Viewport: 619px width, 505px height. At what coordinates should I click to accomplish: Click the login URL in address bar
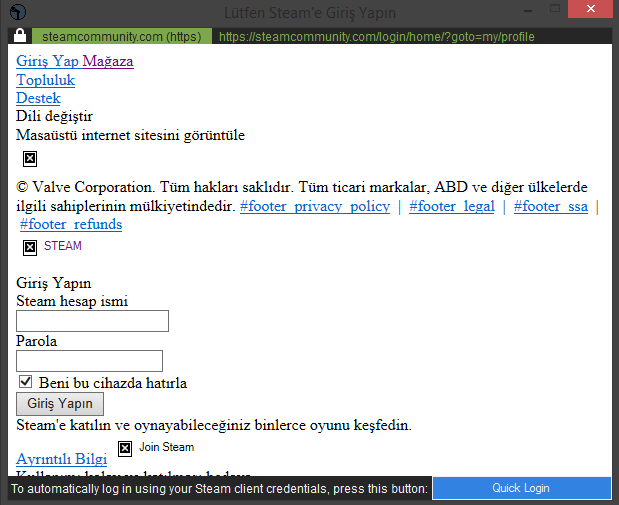tap(377, 37)
